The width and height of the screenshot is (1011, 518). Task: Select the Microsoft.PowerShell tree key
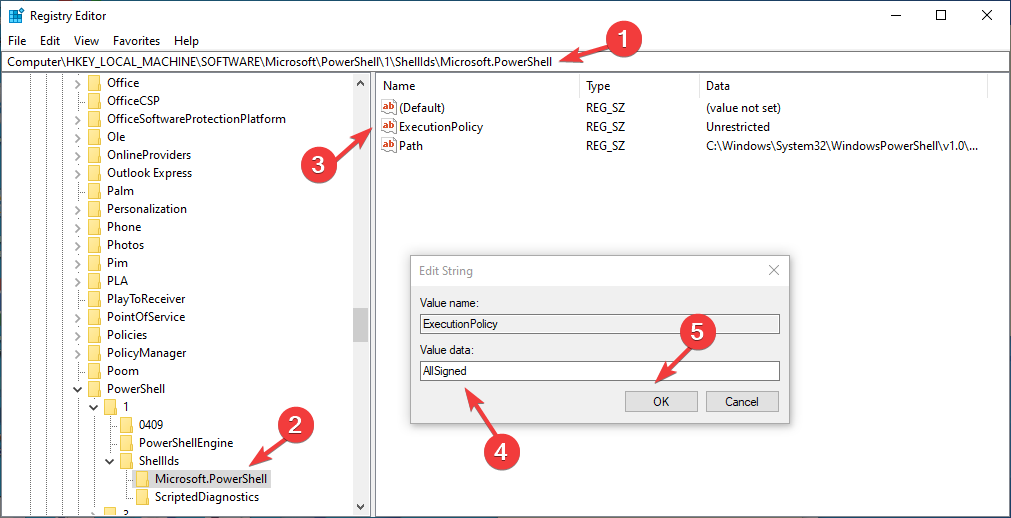[211, 479]
